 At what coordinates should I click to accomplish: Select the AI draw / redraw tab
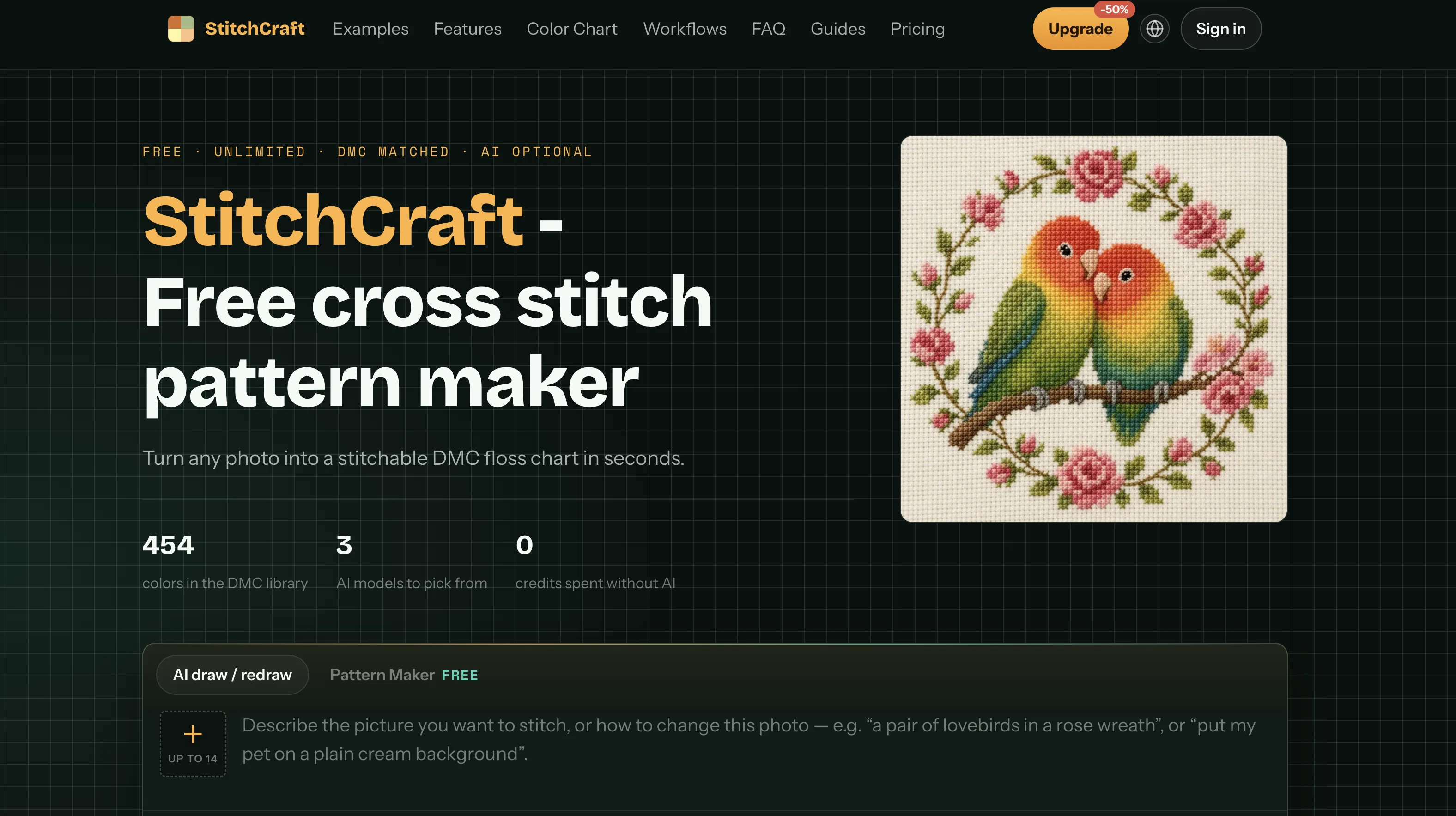[232, 675]
